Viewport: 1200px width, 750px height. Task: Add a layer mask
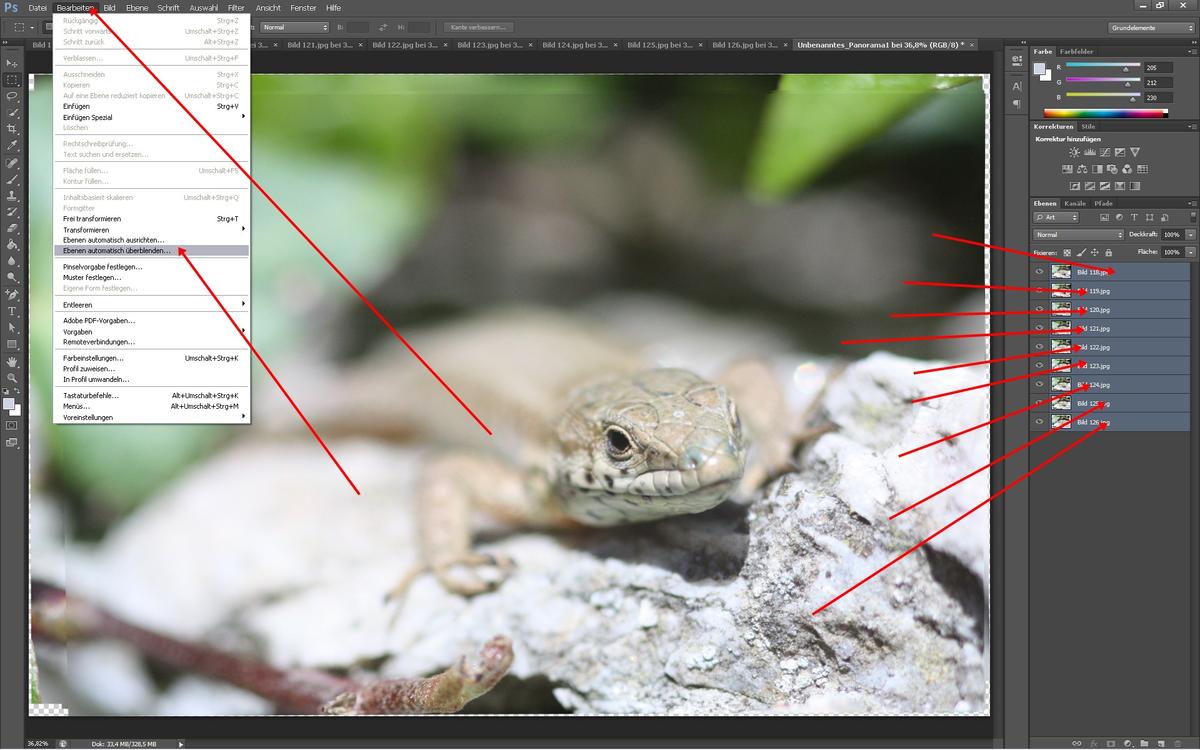pyautogui.click(x=1111, y=743)
